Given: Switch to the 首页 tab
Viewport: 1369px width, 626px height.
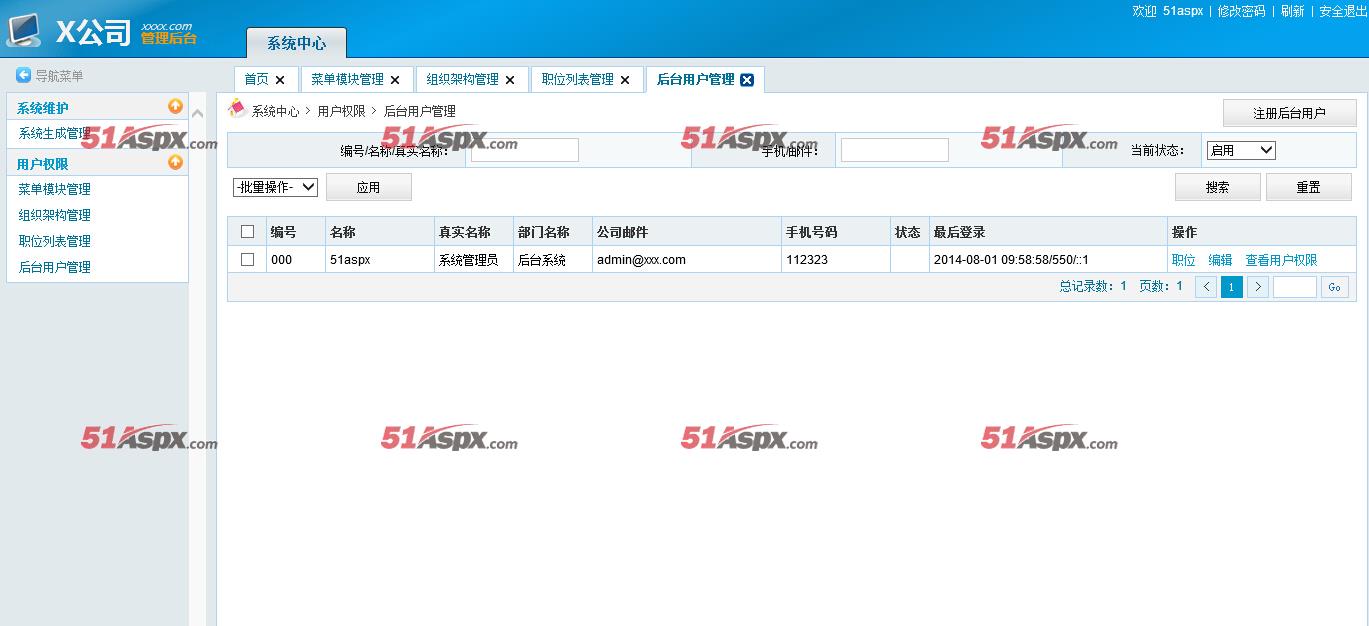Looking at the screenshot, I should (256, 79).
